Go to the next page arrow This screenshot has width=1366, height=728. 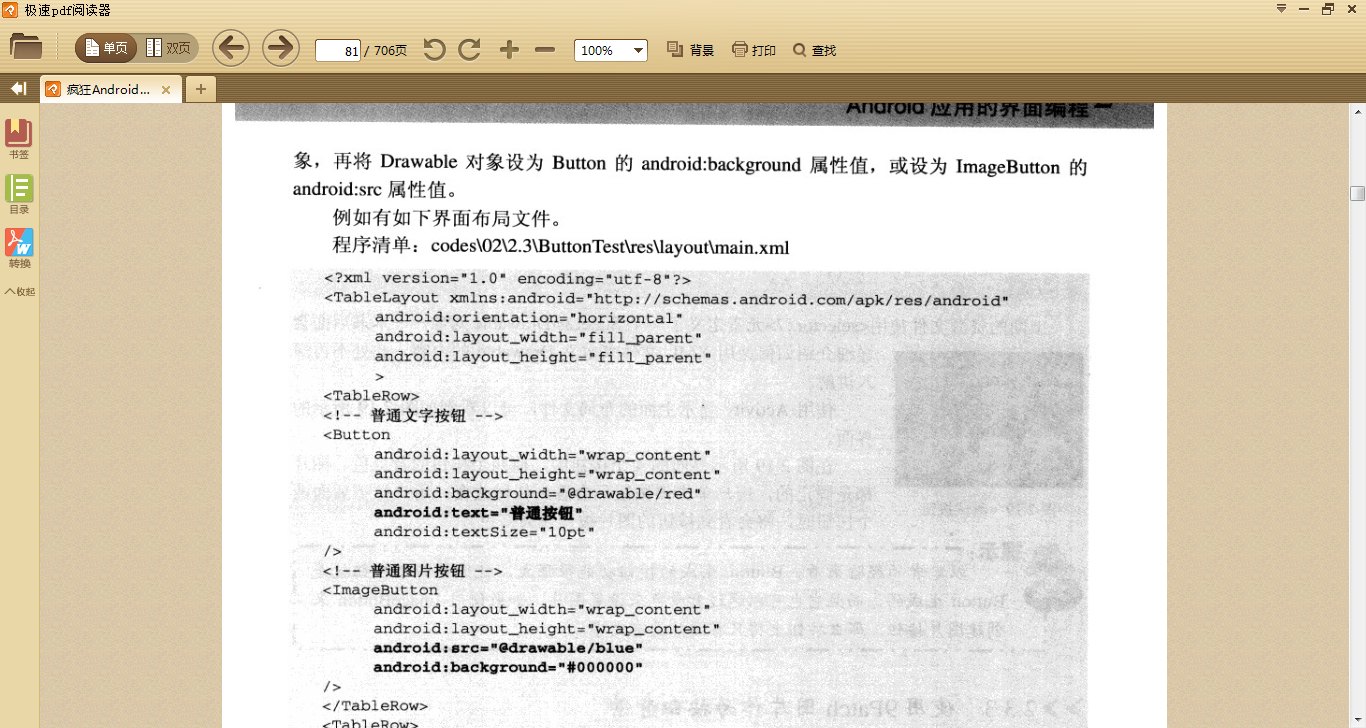[281, 48]
